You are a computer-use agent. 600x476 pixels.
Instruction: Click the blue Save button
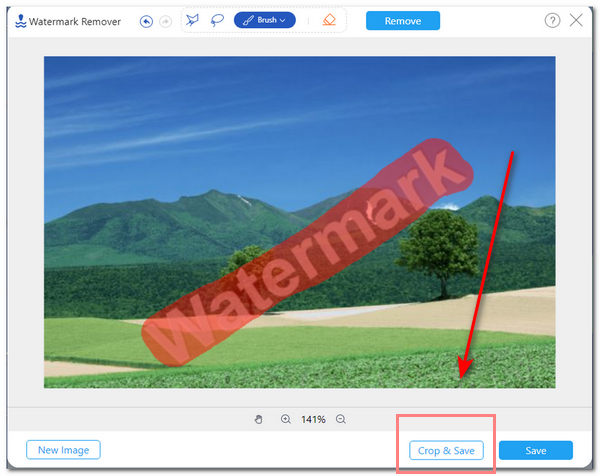(x=536, y=451)
